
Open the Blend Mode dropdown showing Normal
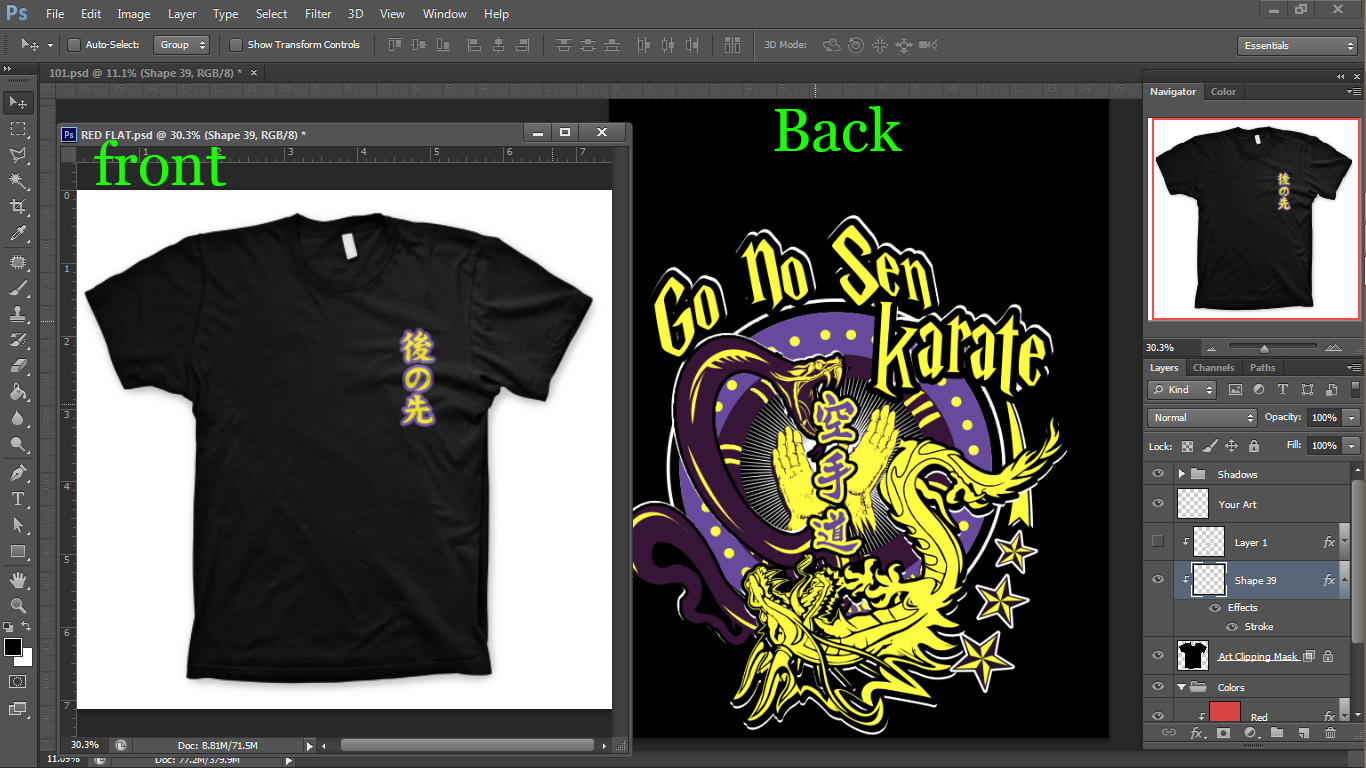click(x=1201, y=417)
